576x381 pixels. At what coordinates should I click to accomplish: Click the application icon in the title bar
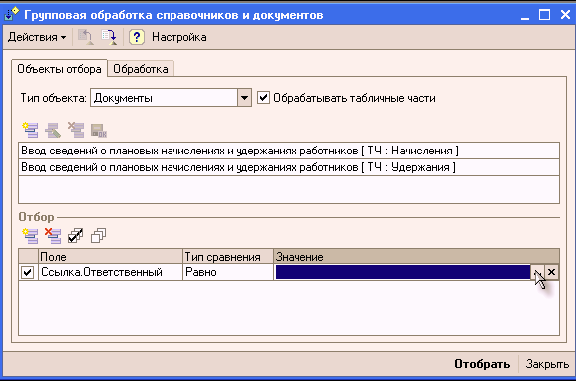point(11,15)
